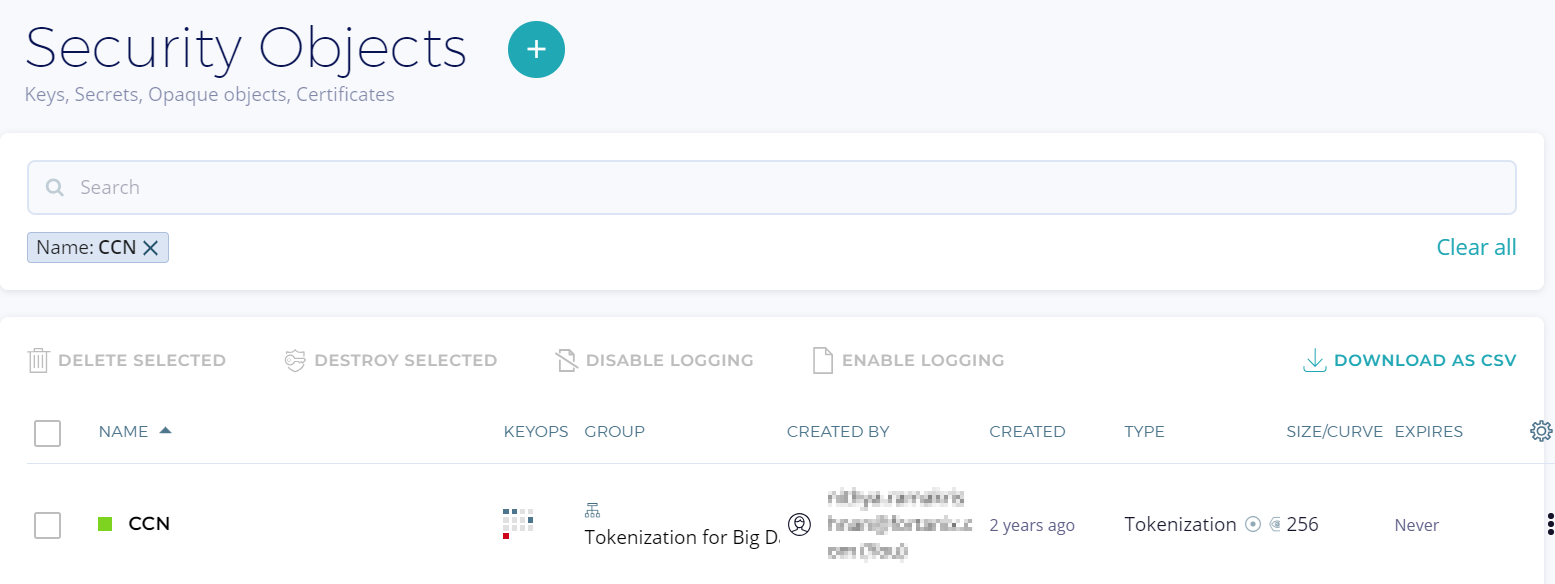Open column settings gear icon
The image size is (1555, 584).
pyautogui.click(x=1540, y=431)
